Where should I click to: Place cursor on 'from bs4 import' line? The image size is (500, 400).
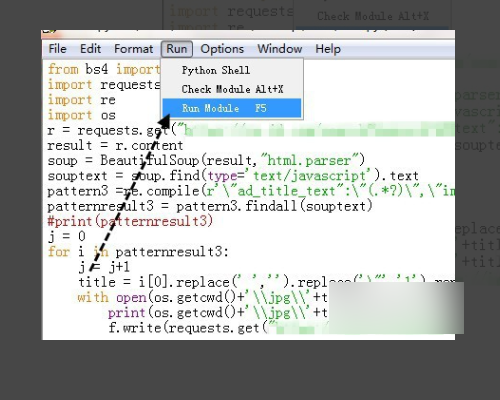click(x=104, y=69)
